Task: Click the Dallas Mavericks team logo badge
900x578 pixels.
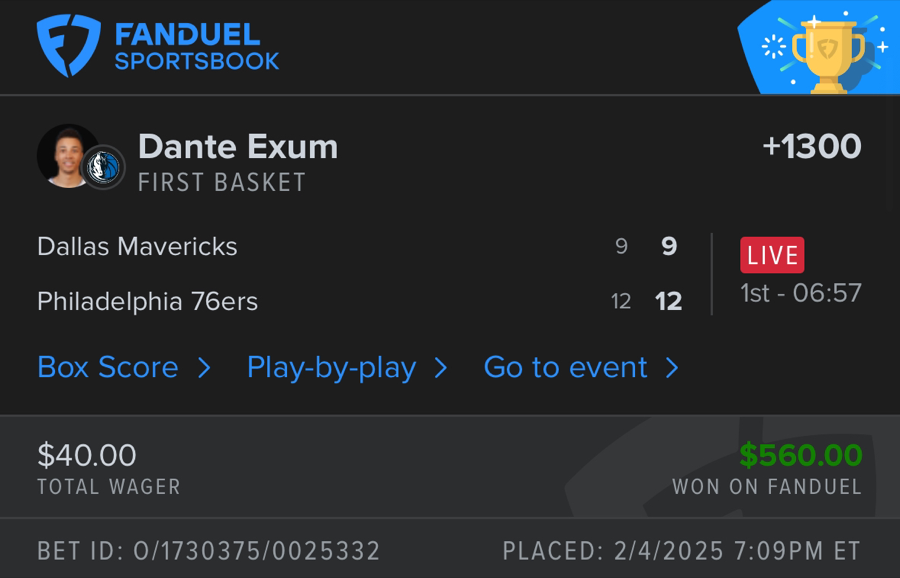Action: point(102,168)
